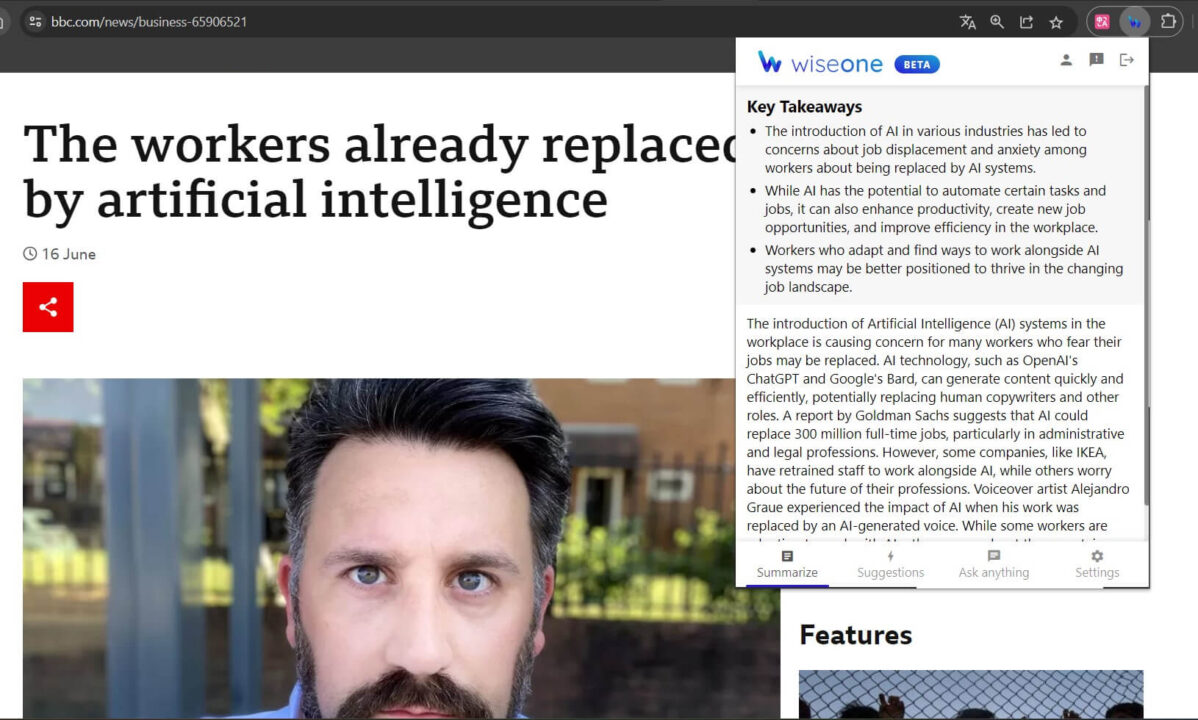Click the zoom magnifier icon in address bar
This screenshot has width=1198, height=720.
[997, 22]
